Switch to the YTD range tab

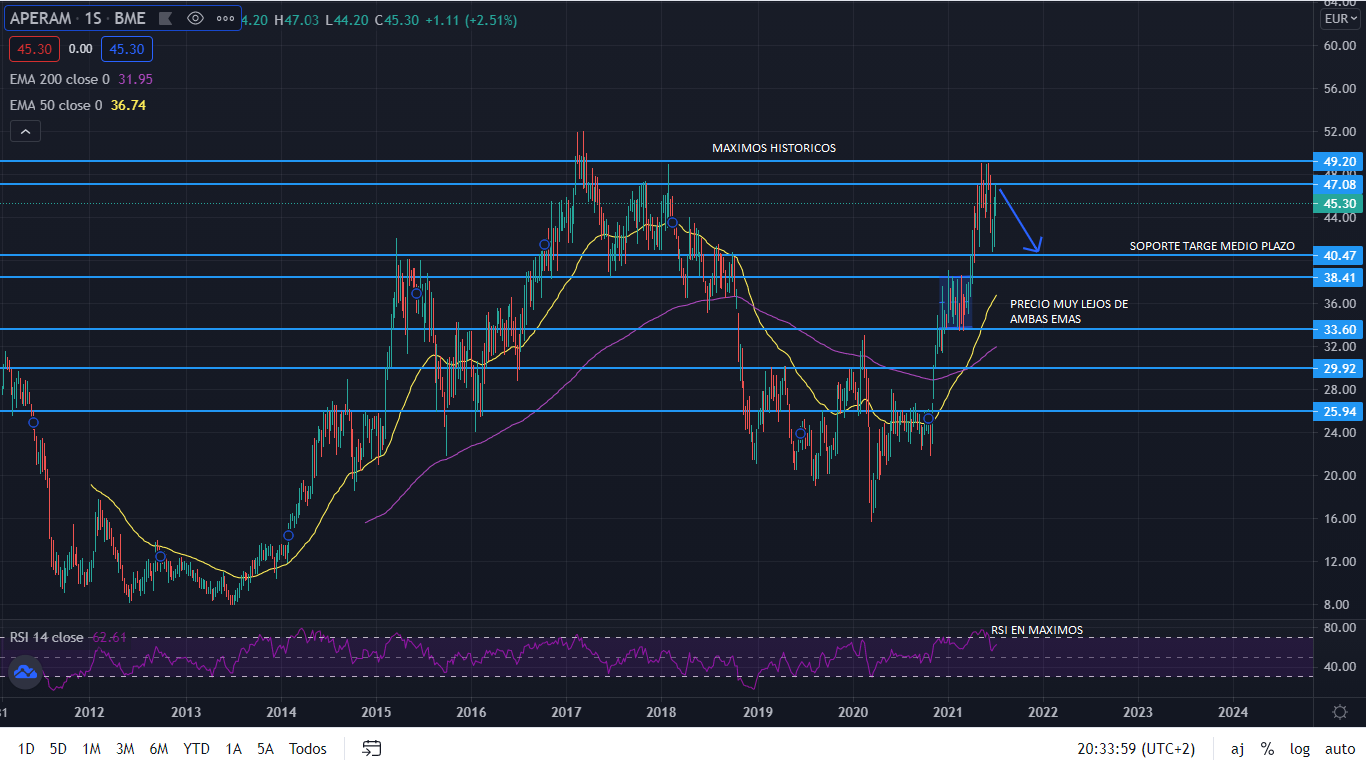point(196,748)
